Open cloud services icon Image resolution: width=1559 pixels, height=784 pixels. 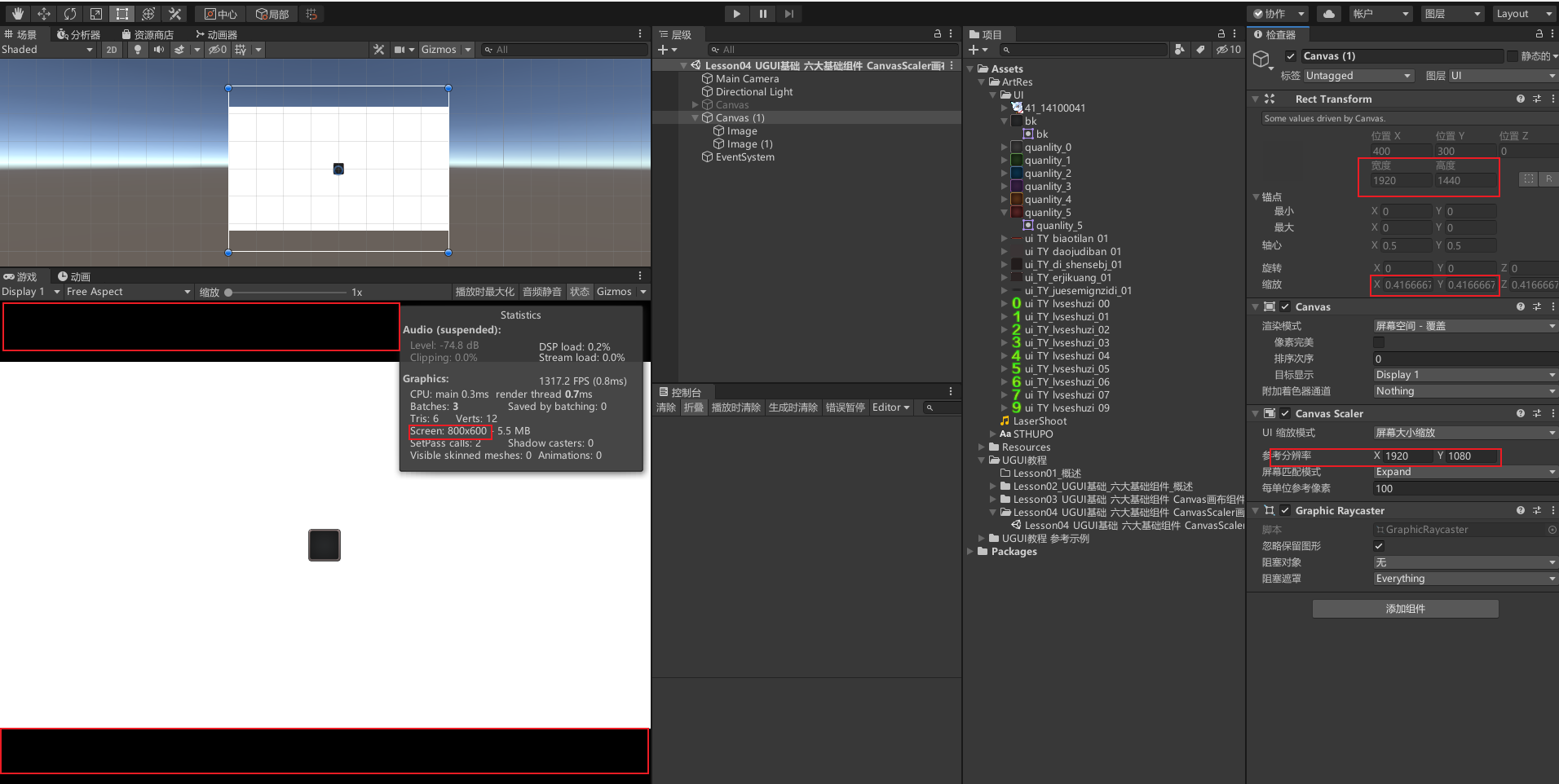click(x=1329, y=14)
